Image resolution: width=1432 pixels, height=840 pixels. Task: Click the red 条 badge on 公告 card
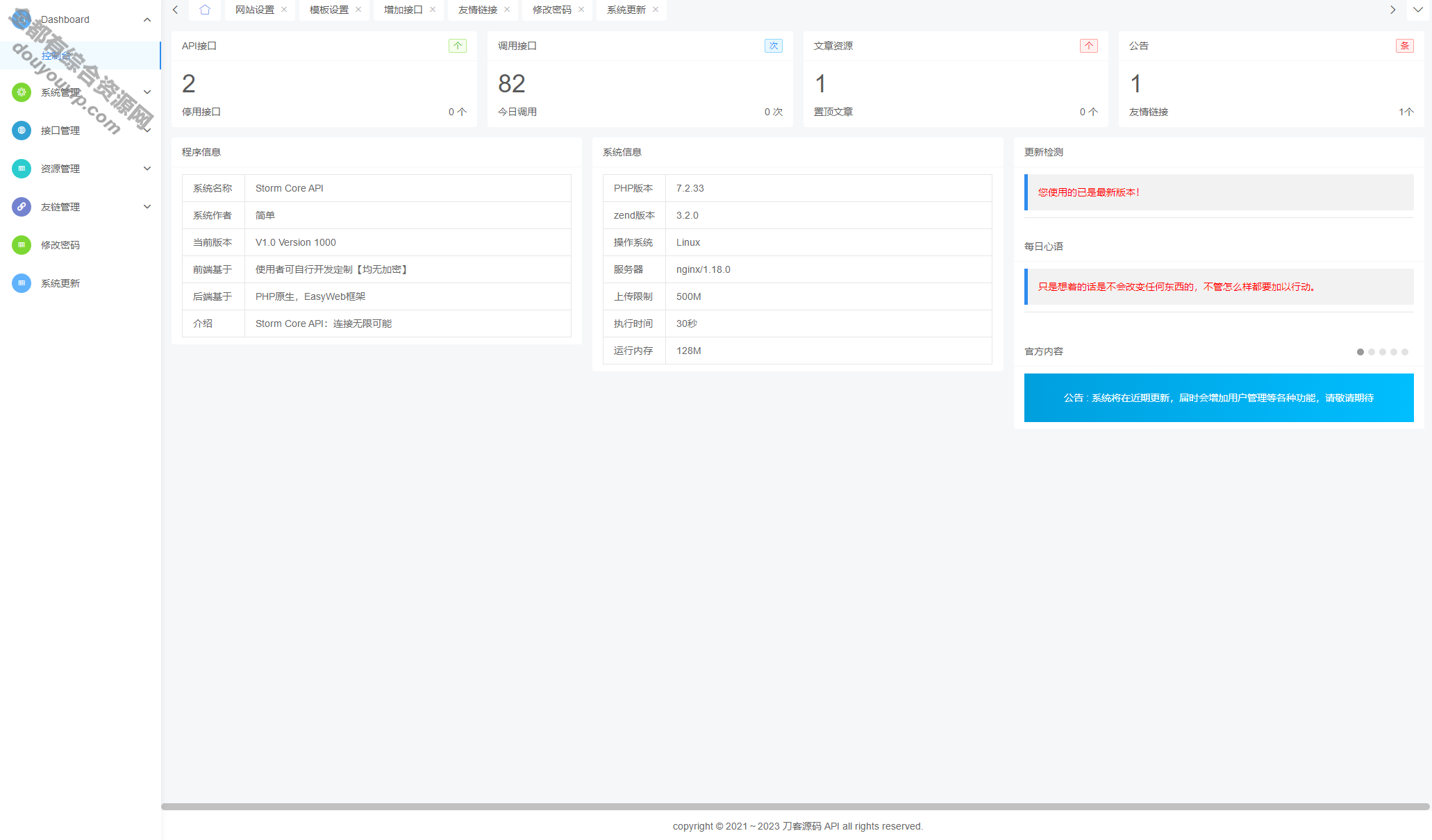click(1405, 46)
